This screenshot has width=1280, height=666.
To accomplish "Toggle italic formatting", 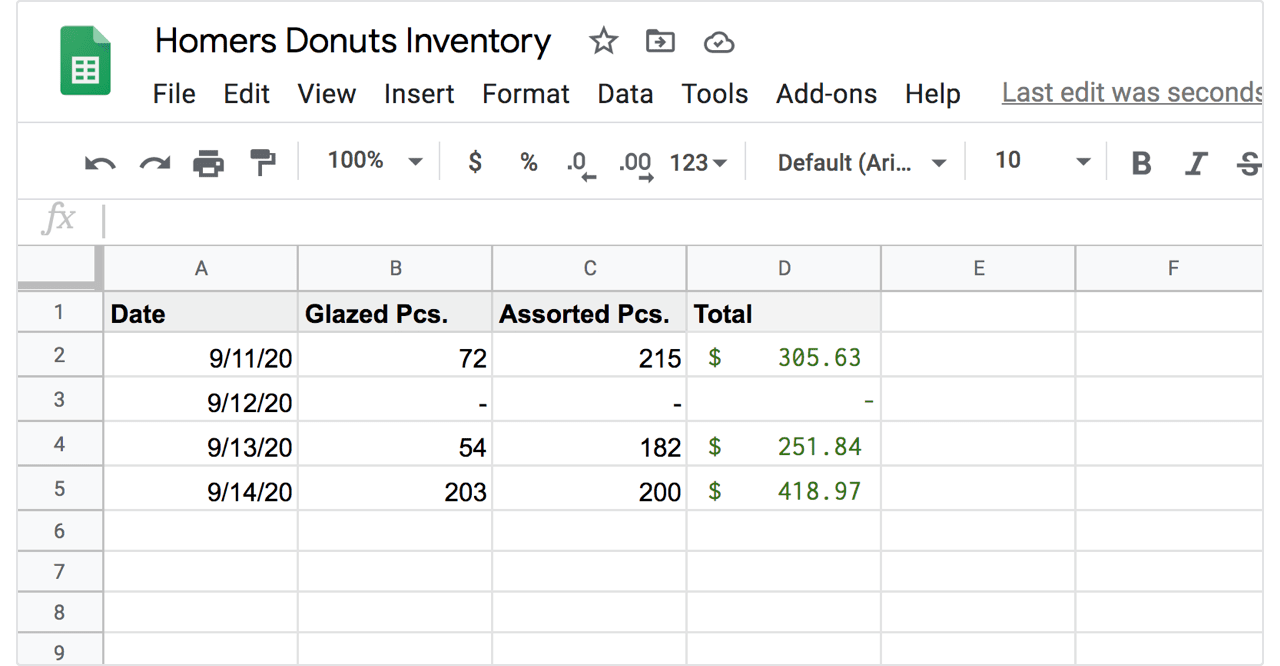I will 1196,163.
